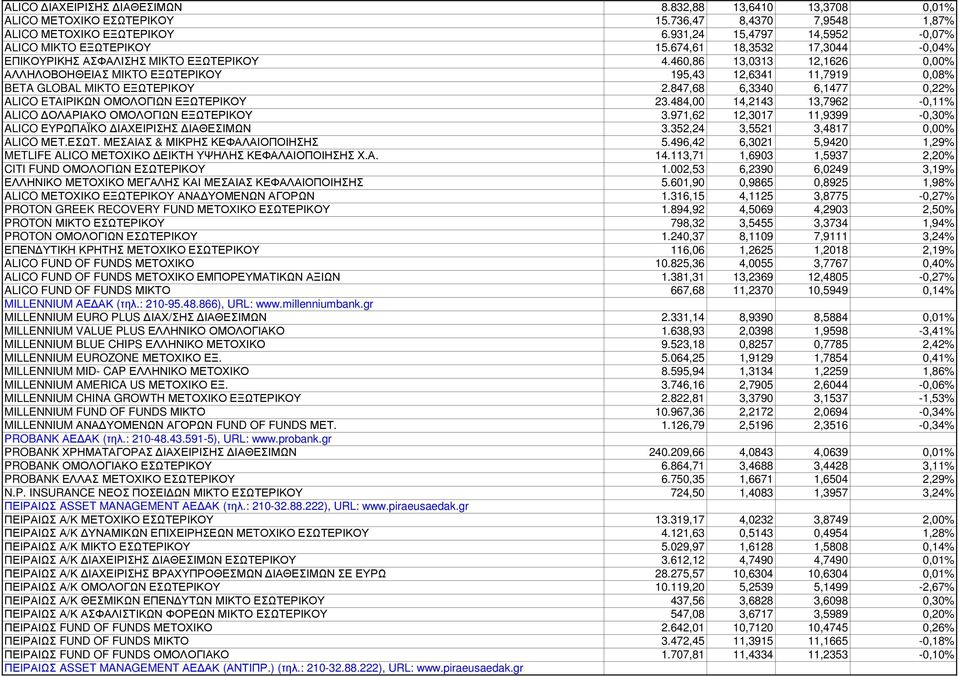Open the MILLENNIUM ΑΕΔΑΚ millenniumbank.gr header link
This screenshot has width=959, height=677.
pyautogui.click(x=188, y=304)
